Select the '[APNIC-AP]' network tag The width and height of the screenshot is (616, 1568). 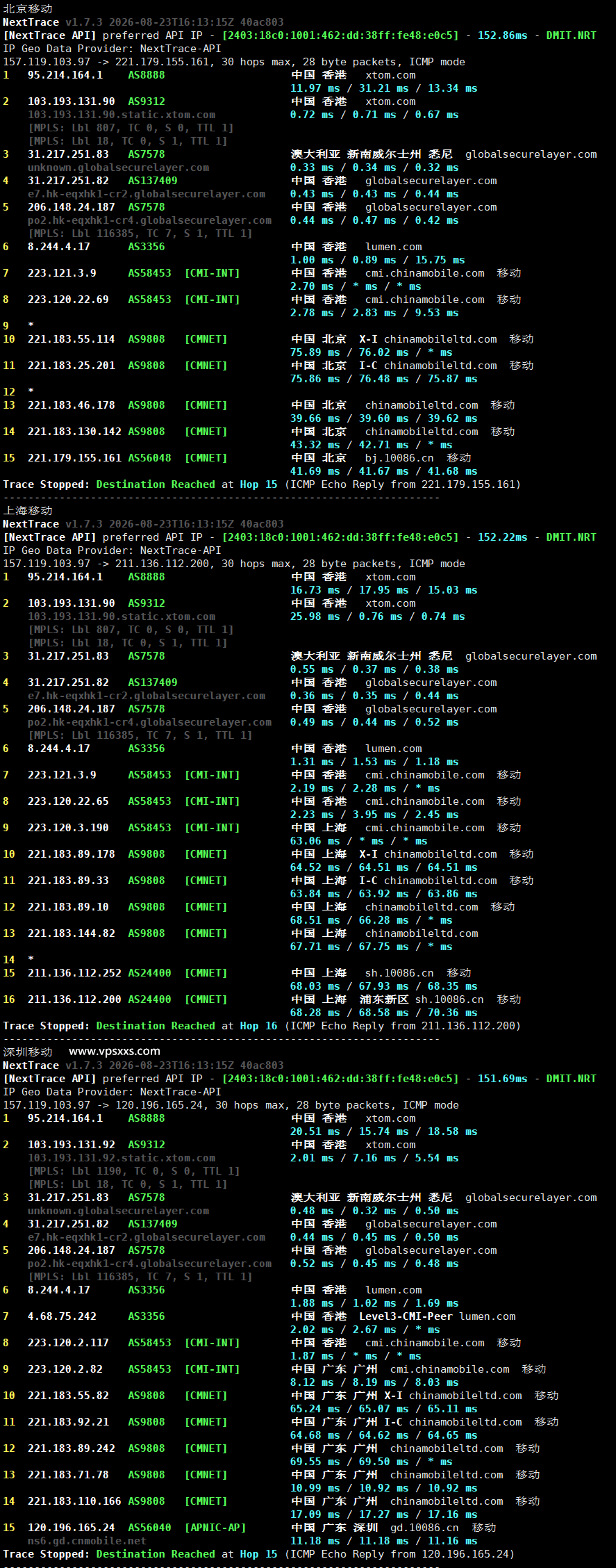pyautogui.click(x=215, y=1528)
